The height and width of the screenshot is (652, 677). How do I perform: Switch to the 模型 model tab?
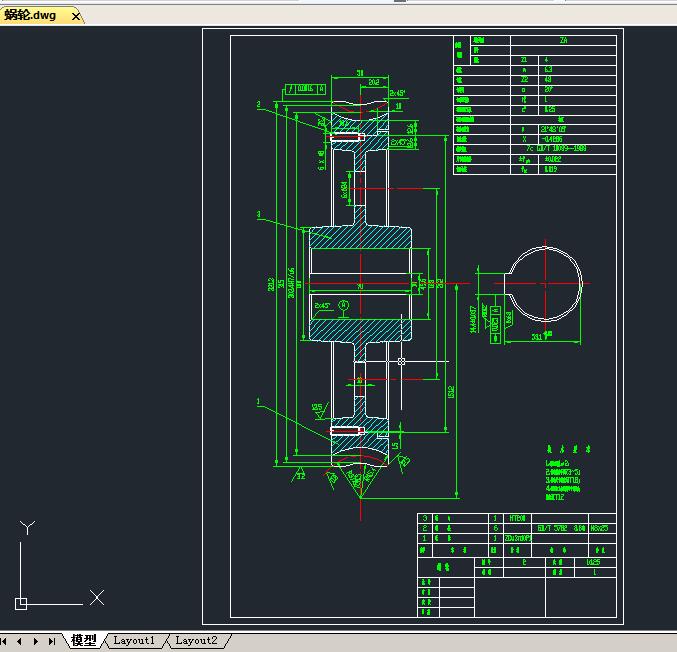click(84, 640)
